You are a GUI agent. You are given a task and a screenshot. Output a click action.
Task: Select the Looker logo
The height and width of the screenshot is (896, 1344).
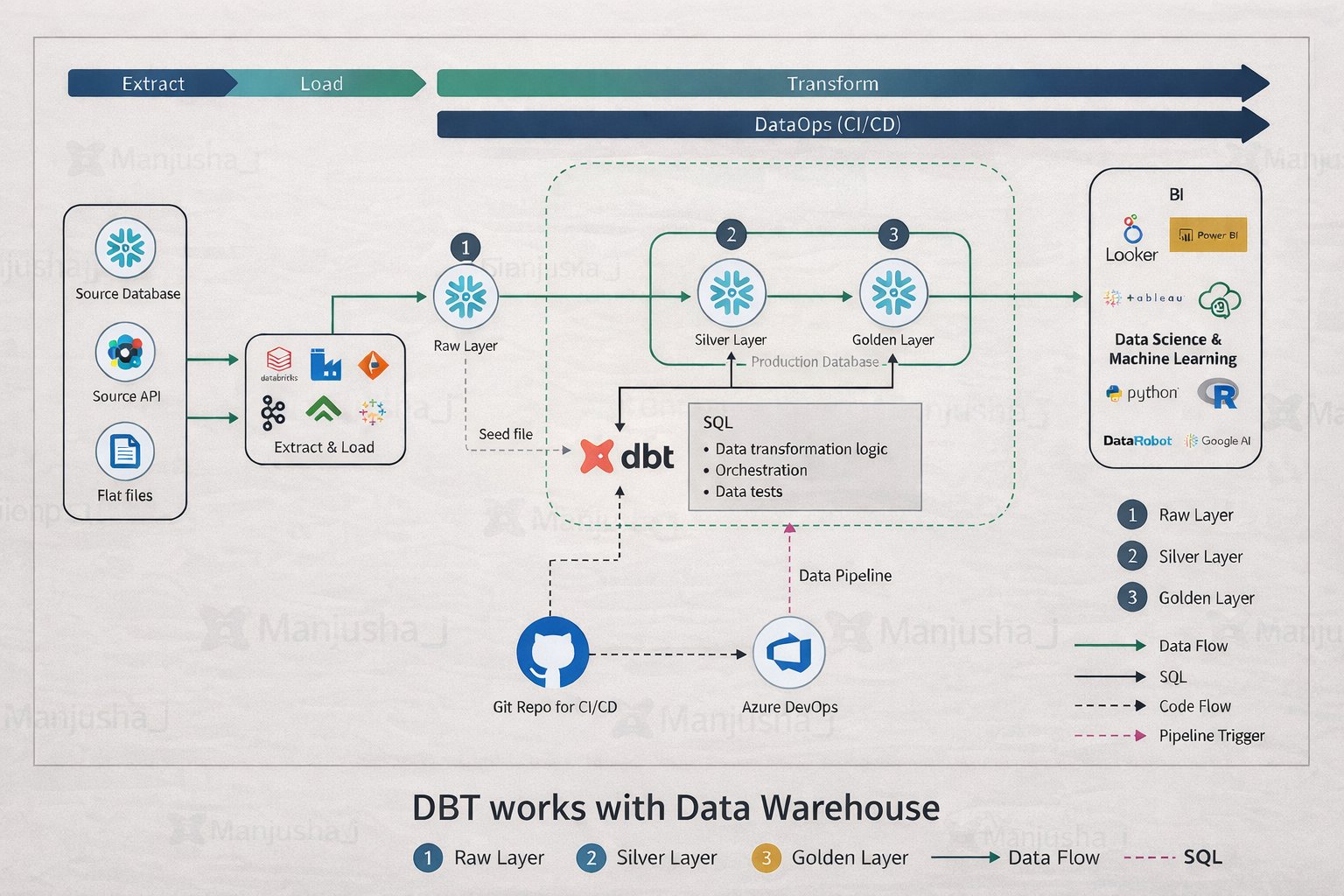[1131, 239]
